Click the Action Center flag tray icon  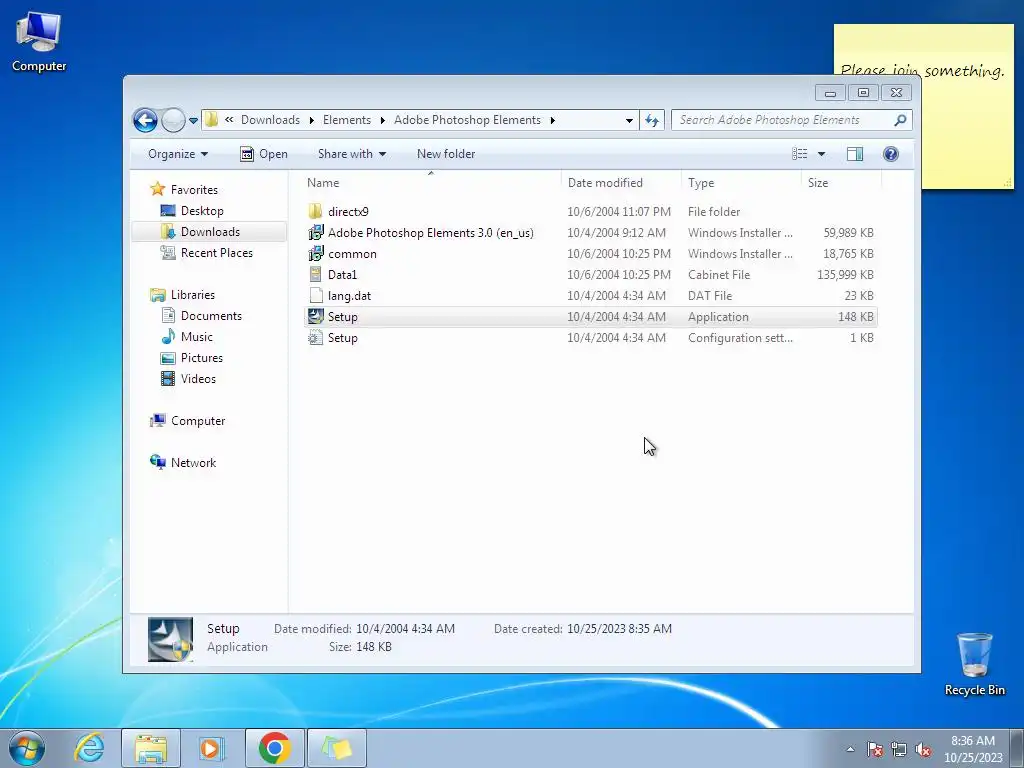[x=875, y=749]
